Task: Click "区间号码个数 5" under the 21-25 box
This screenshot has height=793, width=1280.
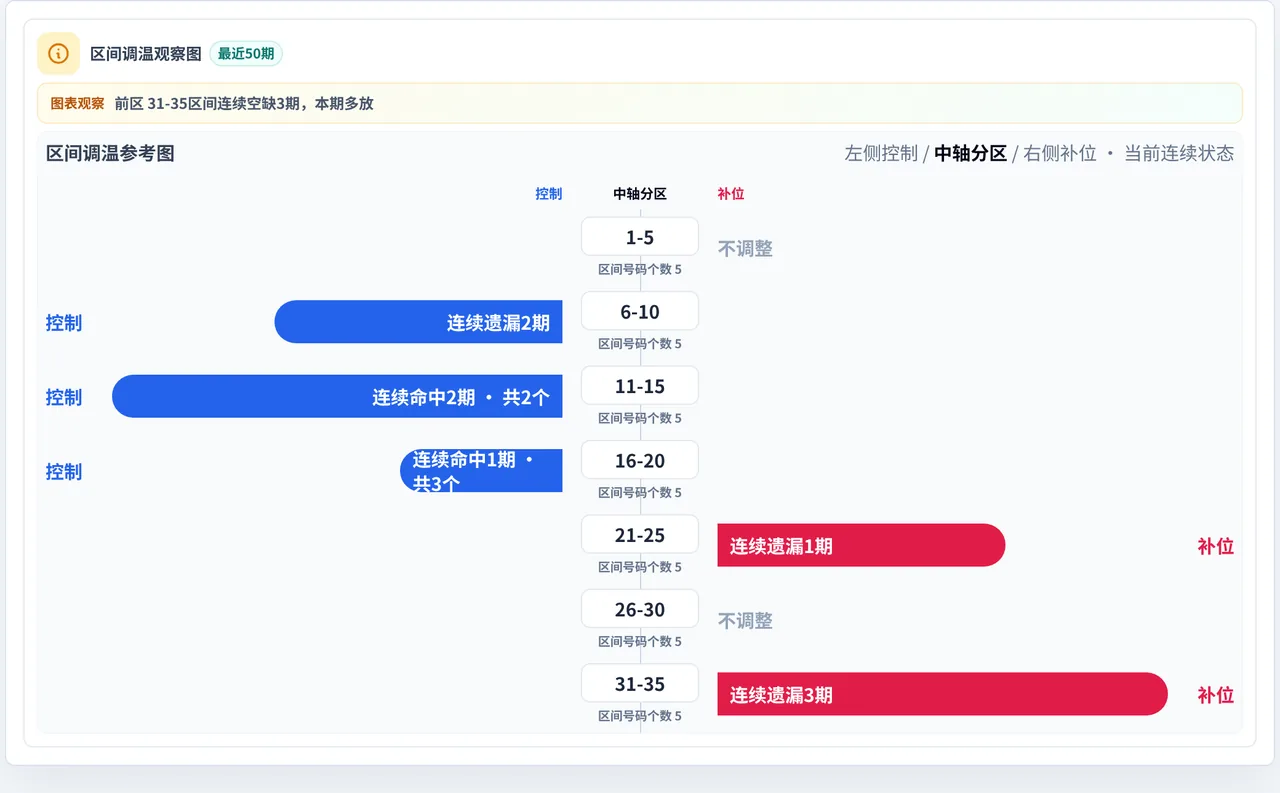Action: click(x=640, y=567)
